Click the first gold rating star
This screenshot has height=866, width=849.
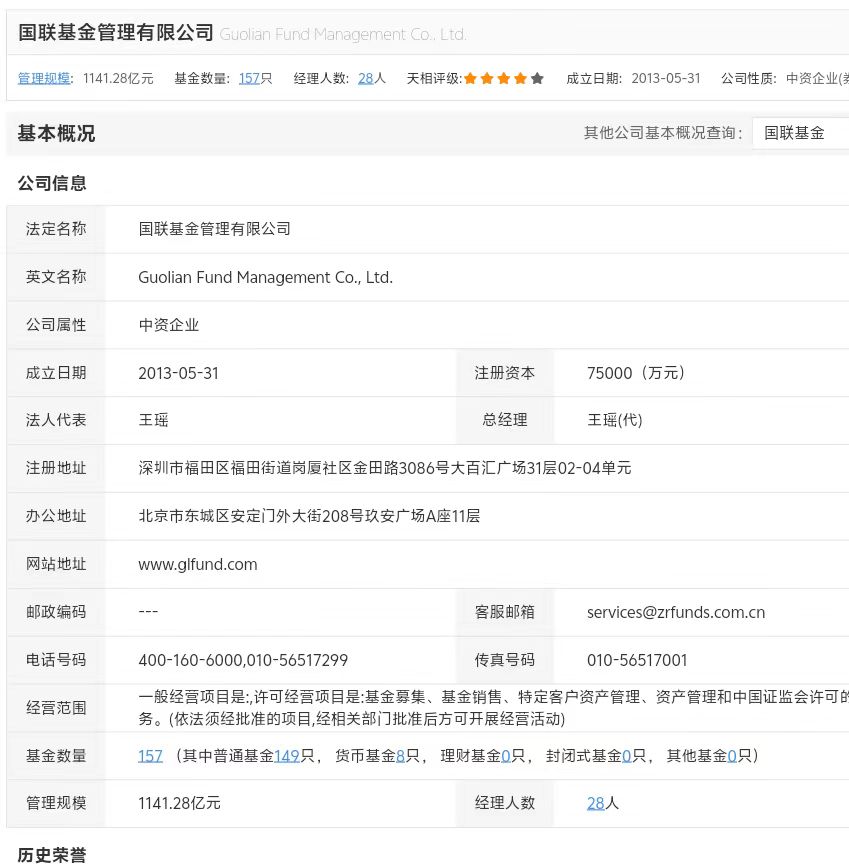pos(470,78)
